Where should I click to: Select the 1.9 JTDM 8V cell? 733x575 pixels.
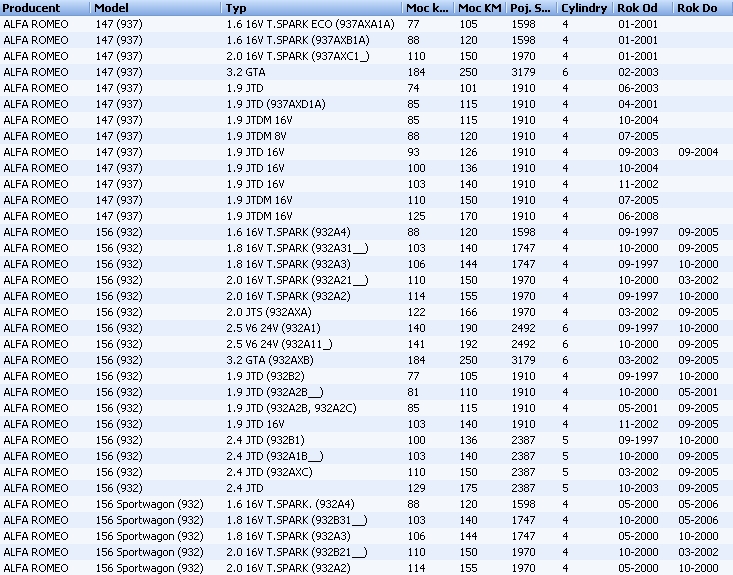click(x=256, y=136)
